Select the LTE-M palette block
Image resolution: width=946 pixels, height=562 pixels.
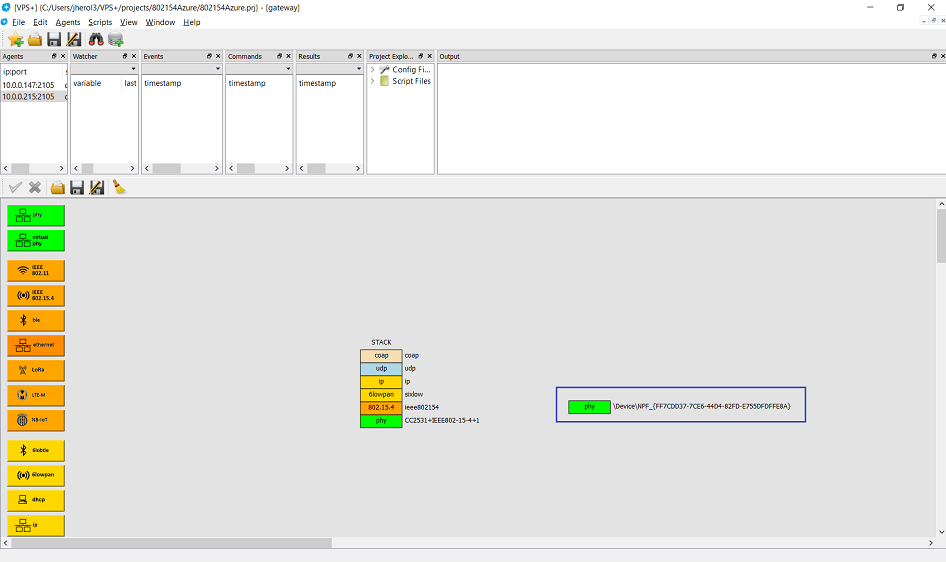click(36, 395)
